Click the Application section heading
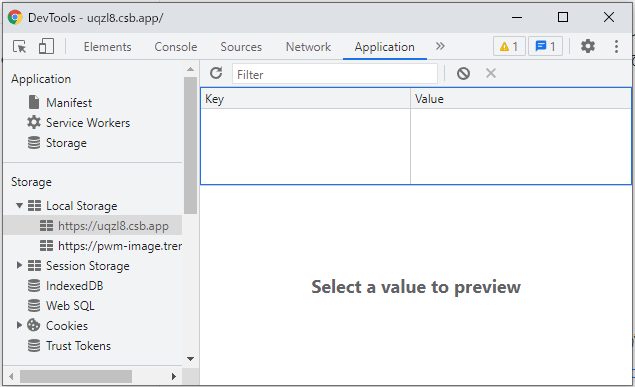This screenshot has height=387, width=635. click(41, 79)
